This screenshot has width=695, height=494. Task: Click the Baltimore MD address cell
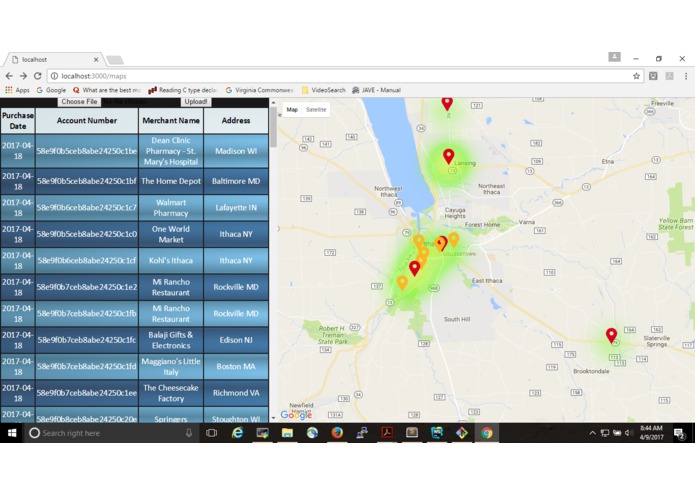coord(236,181)
